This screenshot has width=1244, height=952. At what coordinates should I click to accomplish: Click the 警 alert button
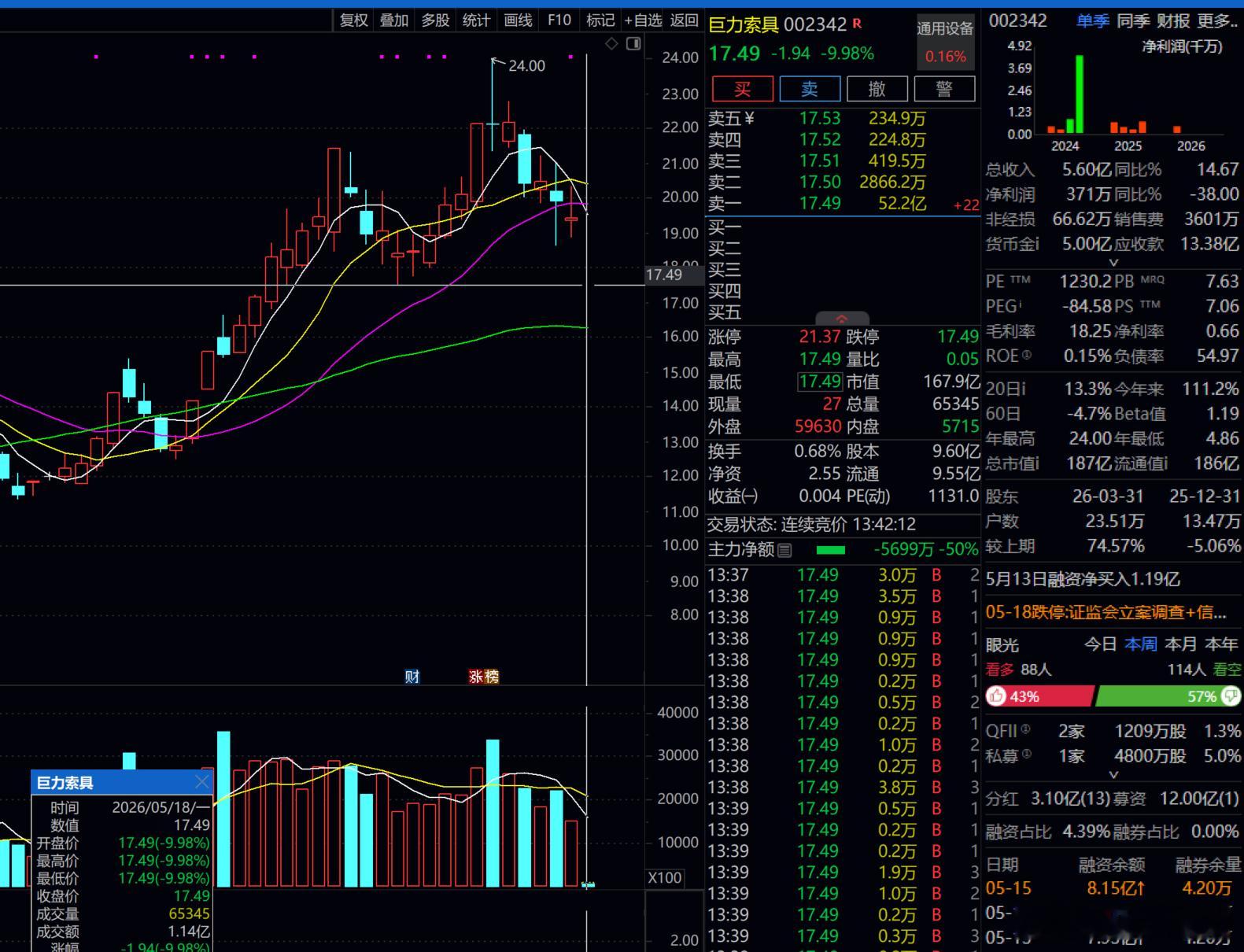coord(944,89)
